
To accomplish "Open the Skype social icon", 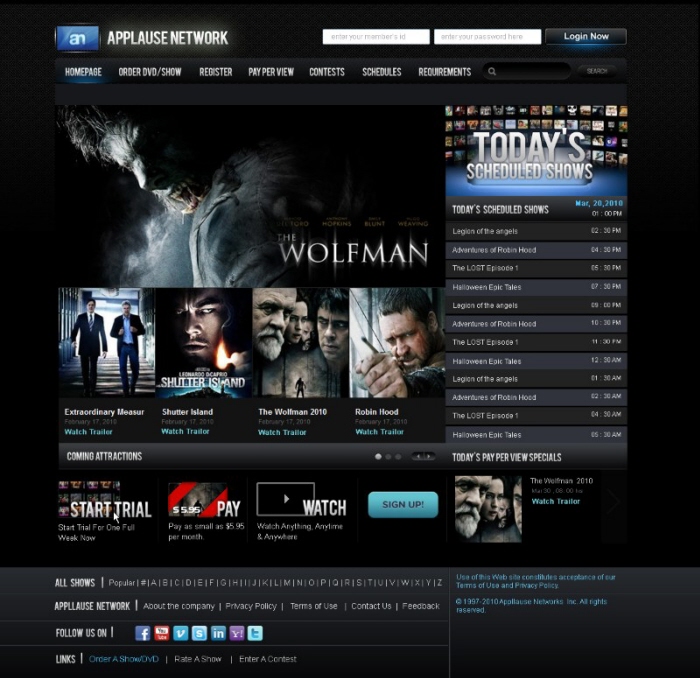I will pyautogui.click(x=199, y=633).
